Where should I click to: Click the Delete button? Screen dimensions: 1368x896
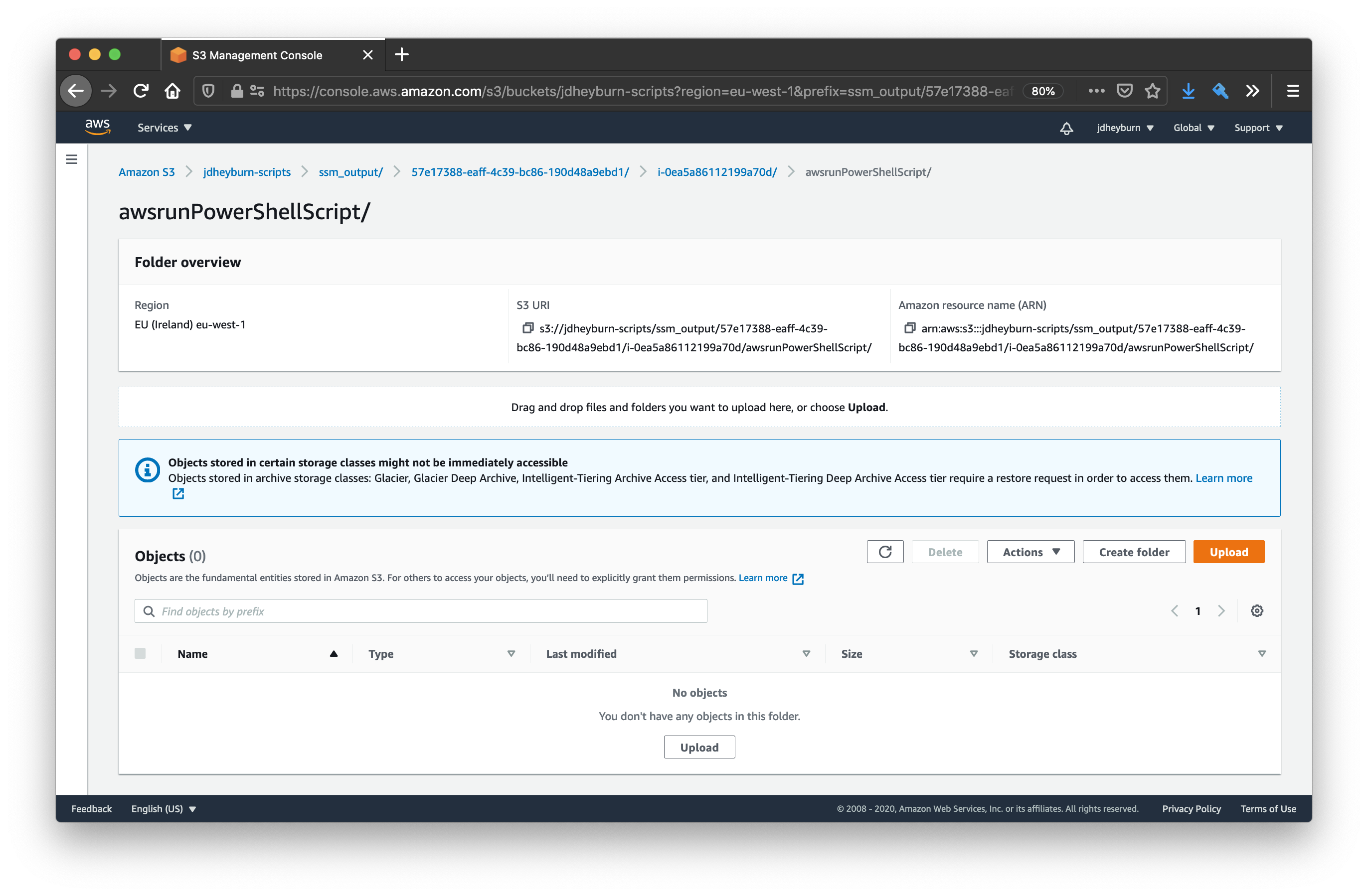click(x=945, y=552)
